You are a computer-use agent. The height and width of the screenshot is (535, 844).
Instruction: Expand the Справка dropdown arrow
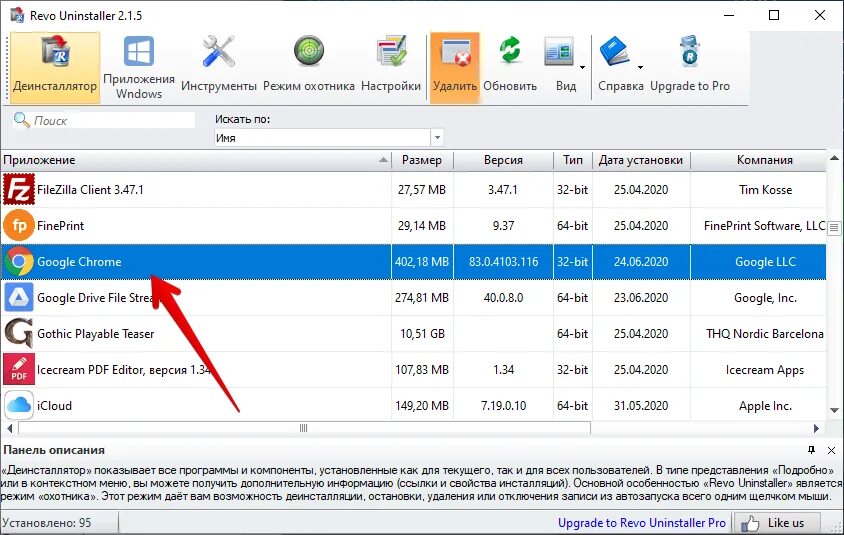[x=640, y=67]
